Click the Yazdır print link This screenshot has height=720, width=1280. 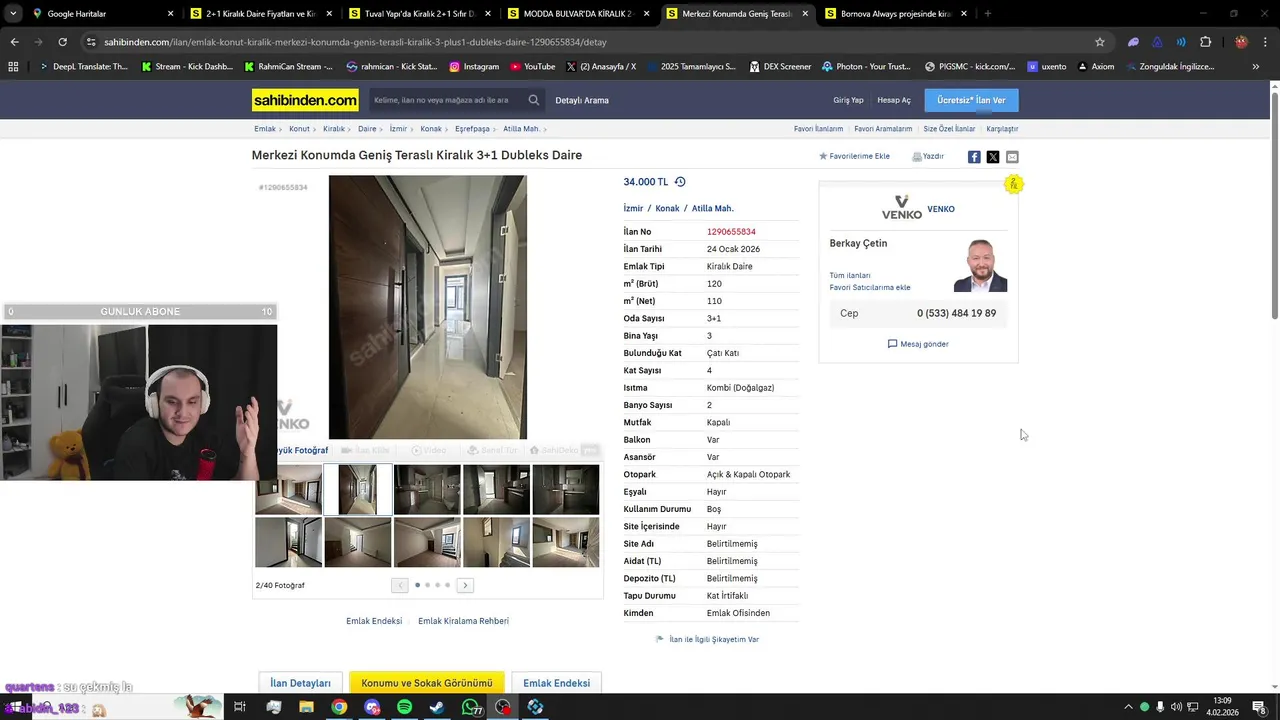[x=928, y=156]
